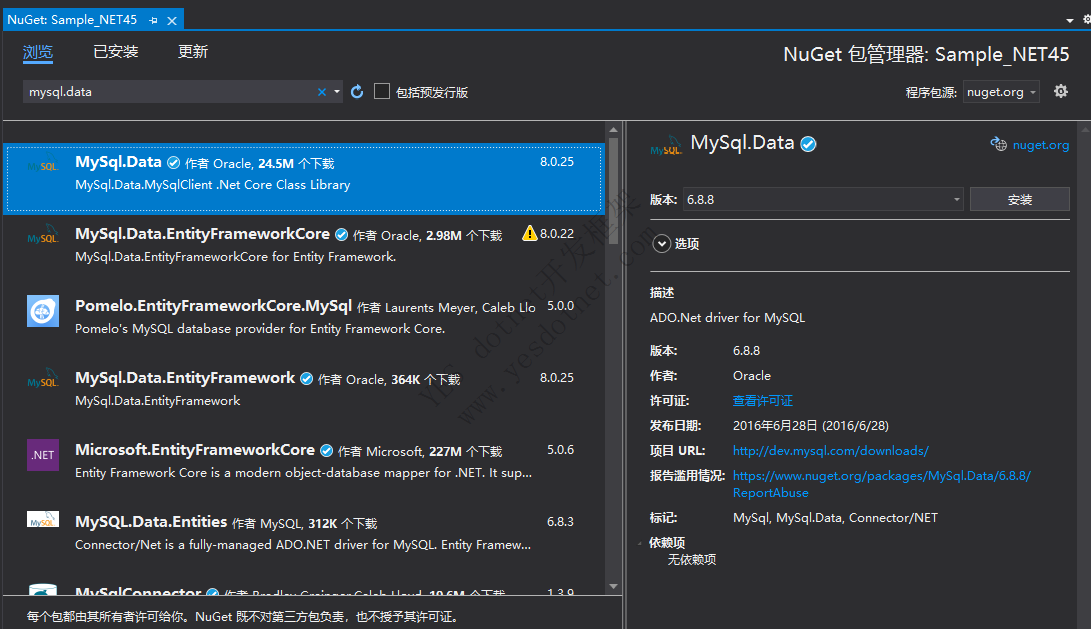Open the nuget.org link
1091x629 pixels.
click(1041, 145)
